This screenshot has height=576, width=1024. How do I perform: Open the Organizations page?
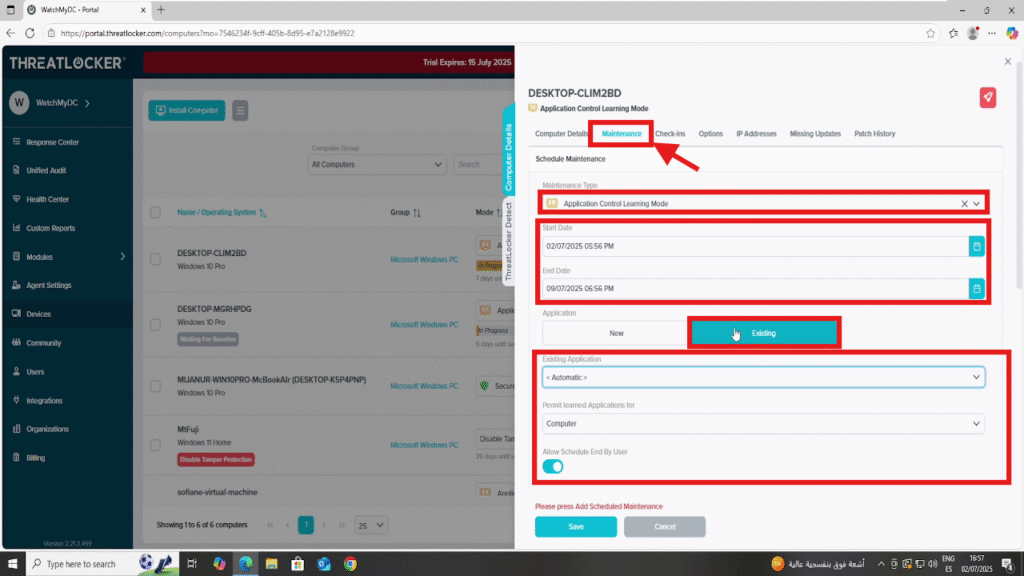(x=47, y=429)
